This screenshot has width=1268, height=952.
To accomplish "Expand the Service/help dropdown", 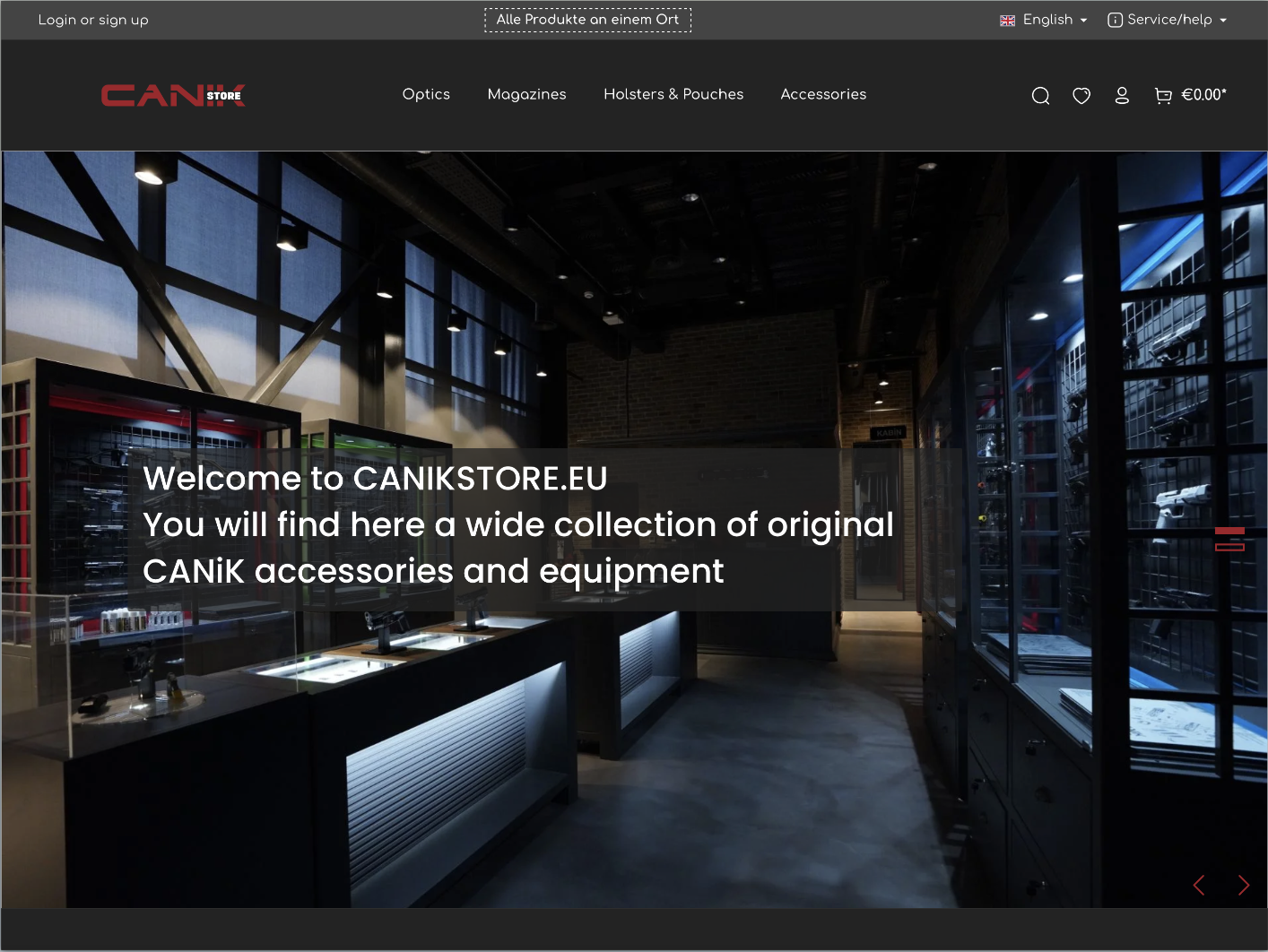I will [1168, 20].
